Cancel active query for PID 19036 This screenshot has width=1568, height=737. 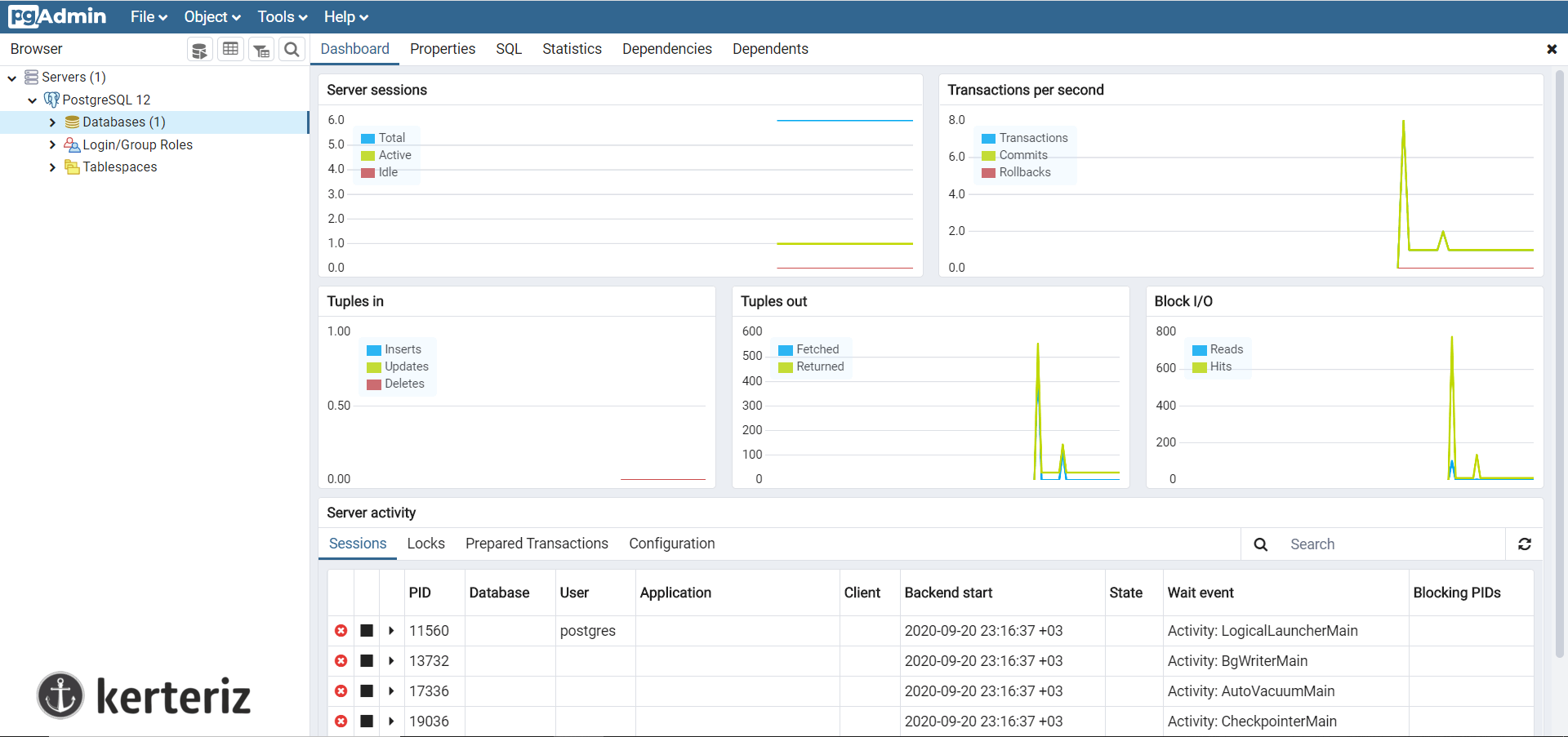click(367, 721)
